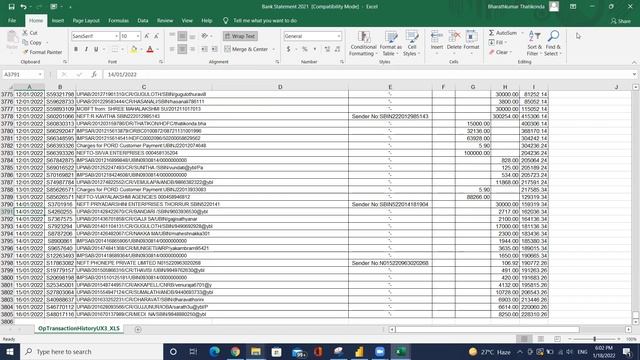Image resolution: width=640 pixels, height=360 pixels.
Task: Open the font size dropdown showing 10
Action: click(x=138, y=36)
